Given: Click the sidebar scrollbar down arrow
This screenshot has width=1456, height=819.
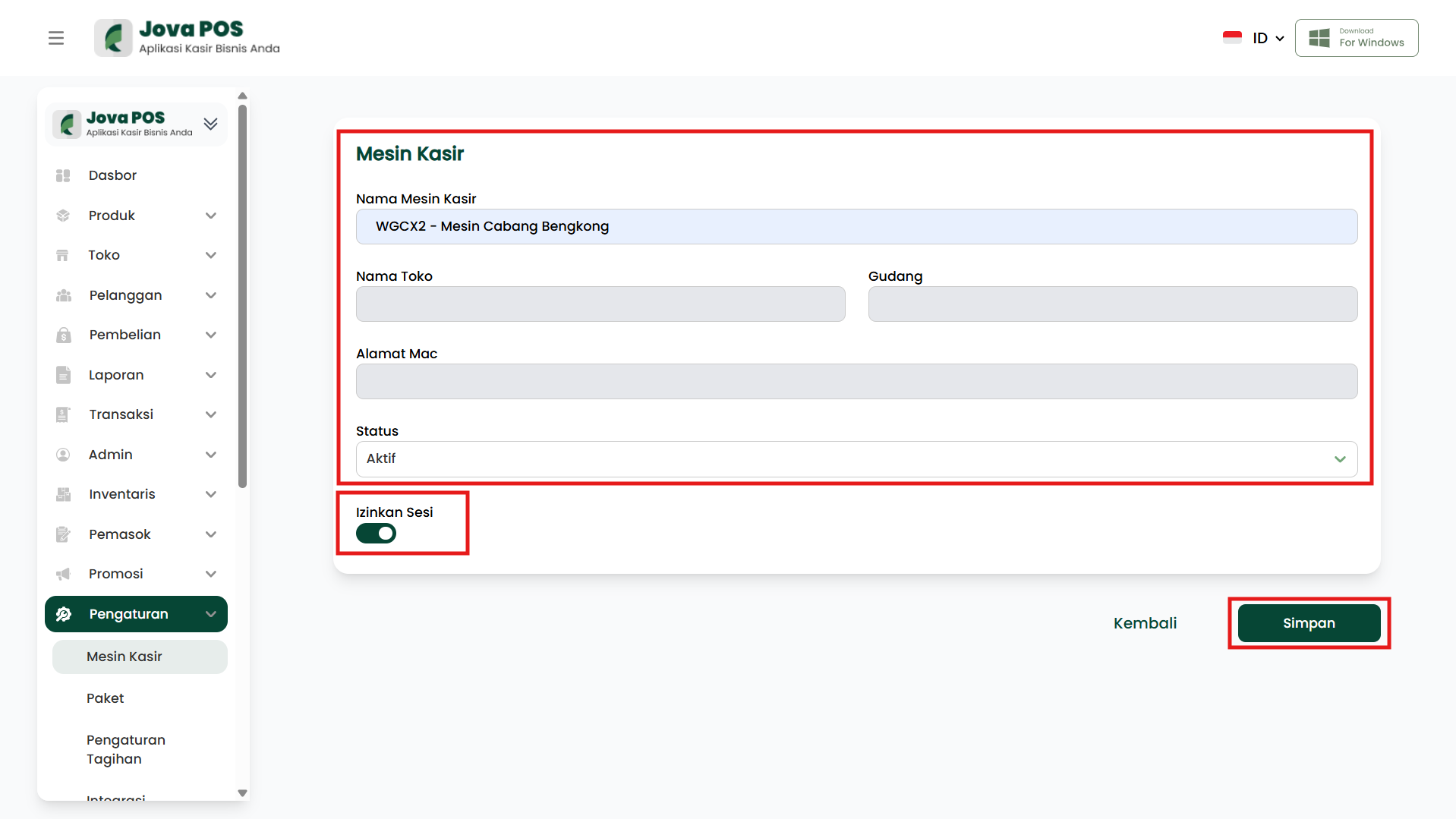Looking at the screenshot, I should pos(243,793).
